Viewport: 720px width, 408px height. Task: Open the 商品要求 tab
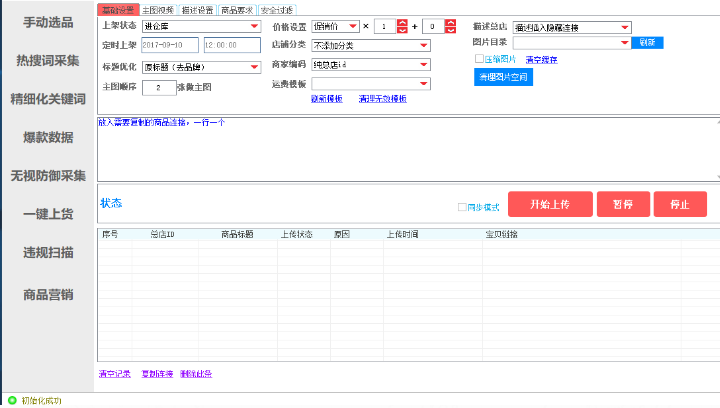[237, 9]
